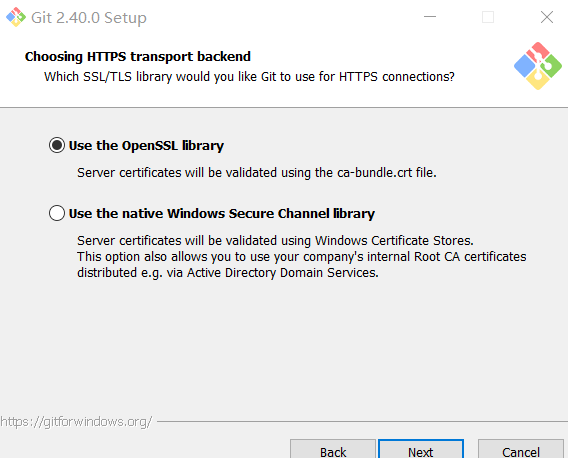Choose the native Windows Secure Channel radio button

pos(57,213)
